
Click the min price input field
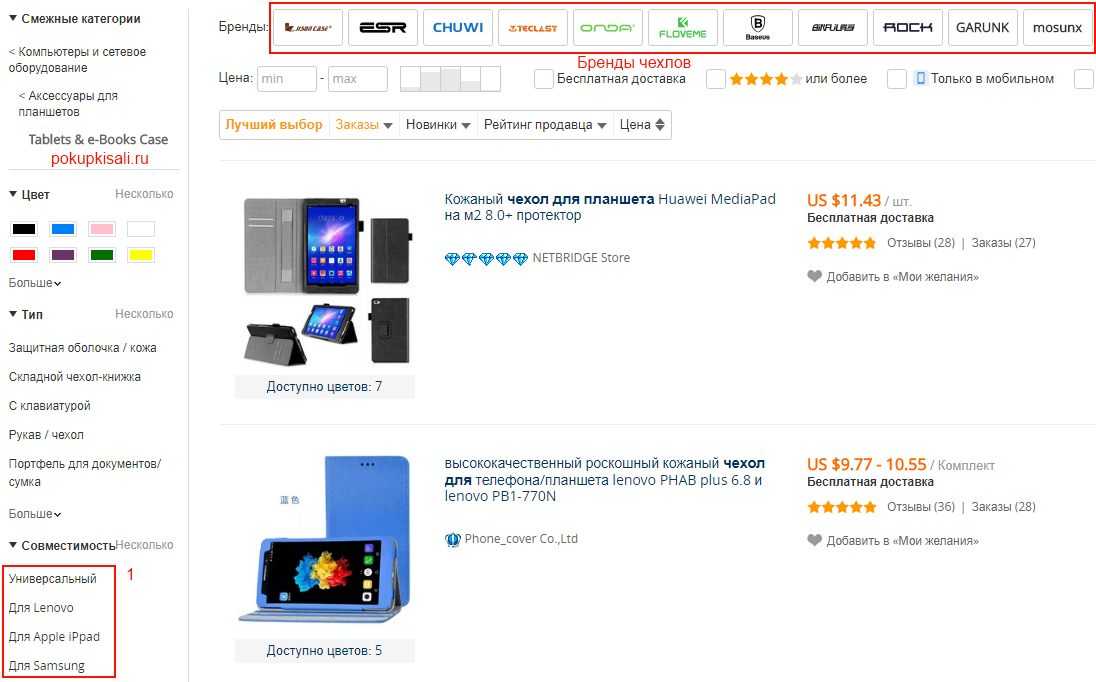click(287, 79)
